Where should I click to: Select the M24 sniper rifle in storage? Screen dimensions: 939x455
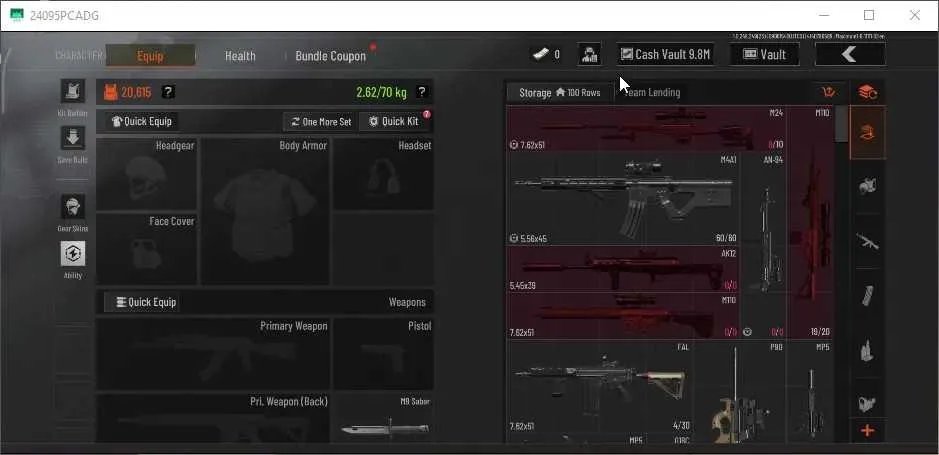647,129
